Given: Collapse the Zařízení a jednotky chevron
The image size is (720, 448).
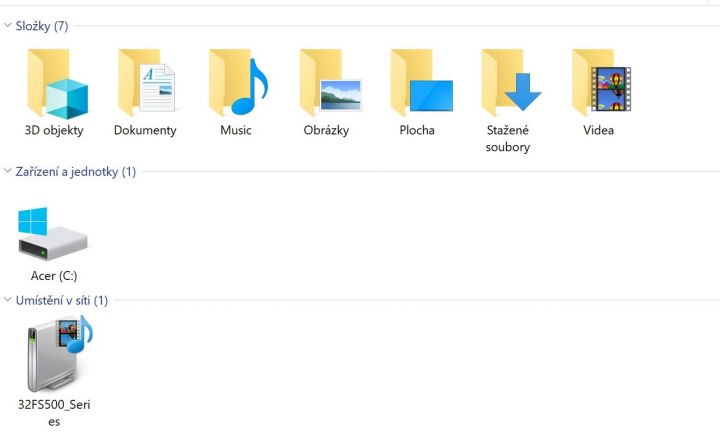Looking at the screenshot, I should 7,171.
